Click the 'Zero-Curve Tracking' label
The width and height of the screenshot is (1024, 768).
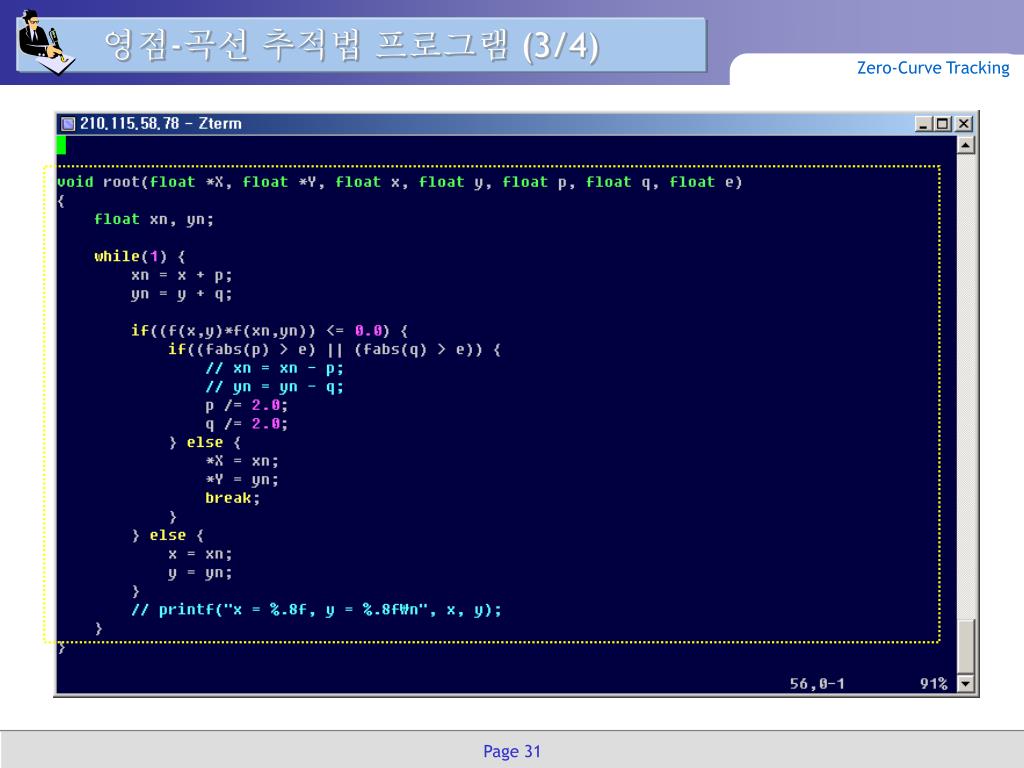933,68
